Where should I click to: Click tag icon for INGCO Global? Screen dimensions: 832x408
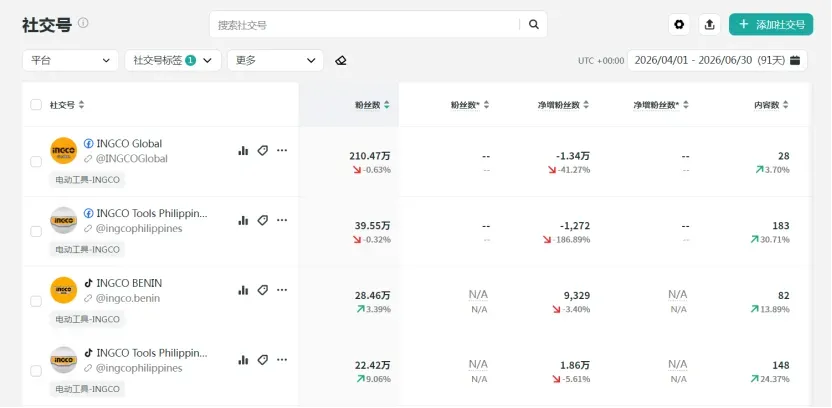[263, 151]
